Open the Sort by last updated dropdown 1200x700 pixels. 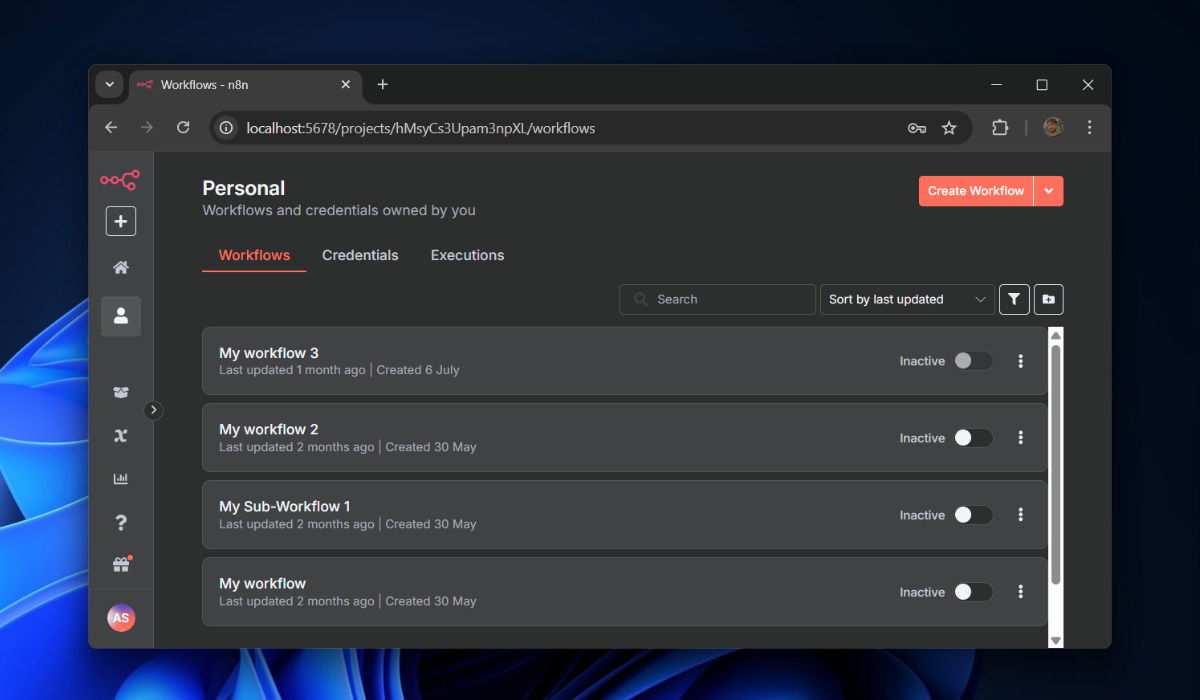coord(907,299)
